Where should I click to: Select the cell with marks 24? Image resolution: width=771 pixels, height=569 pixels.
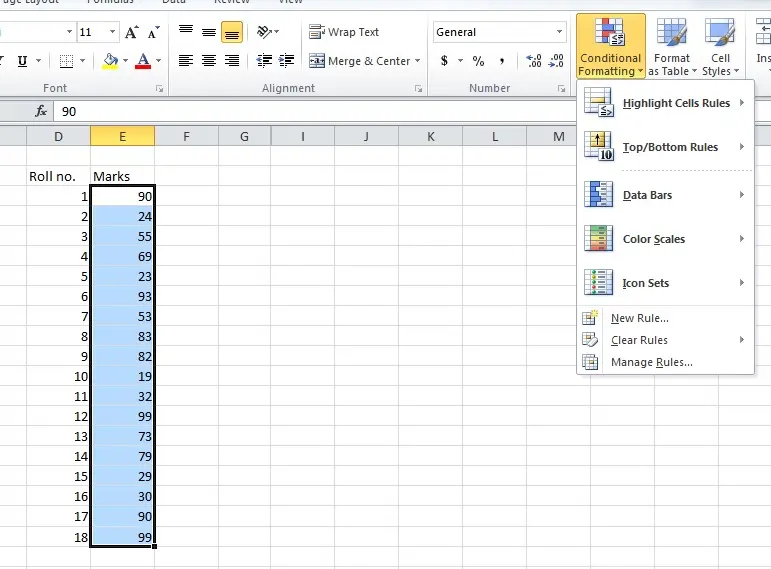(122, 216)
